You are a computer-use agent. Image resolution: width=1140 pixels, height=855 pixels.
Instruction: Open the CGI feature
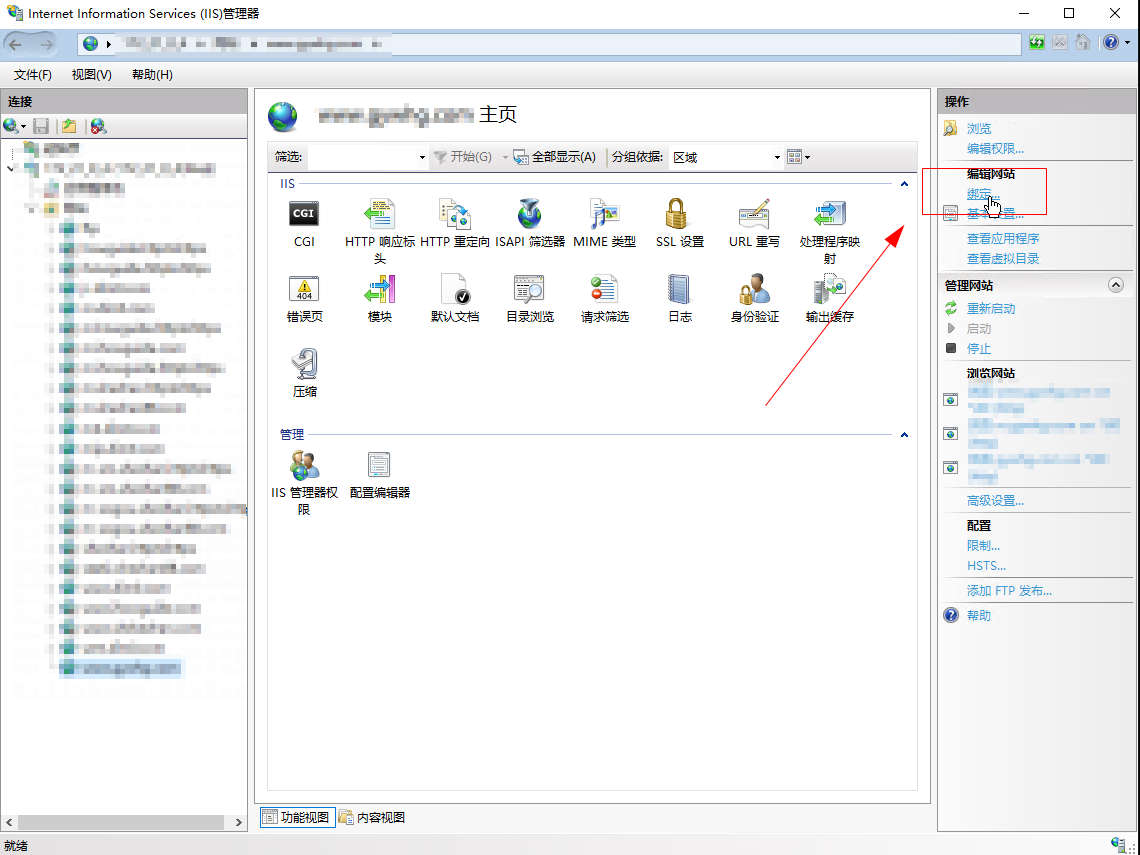coord(304,223)
